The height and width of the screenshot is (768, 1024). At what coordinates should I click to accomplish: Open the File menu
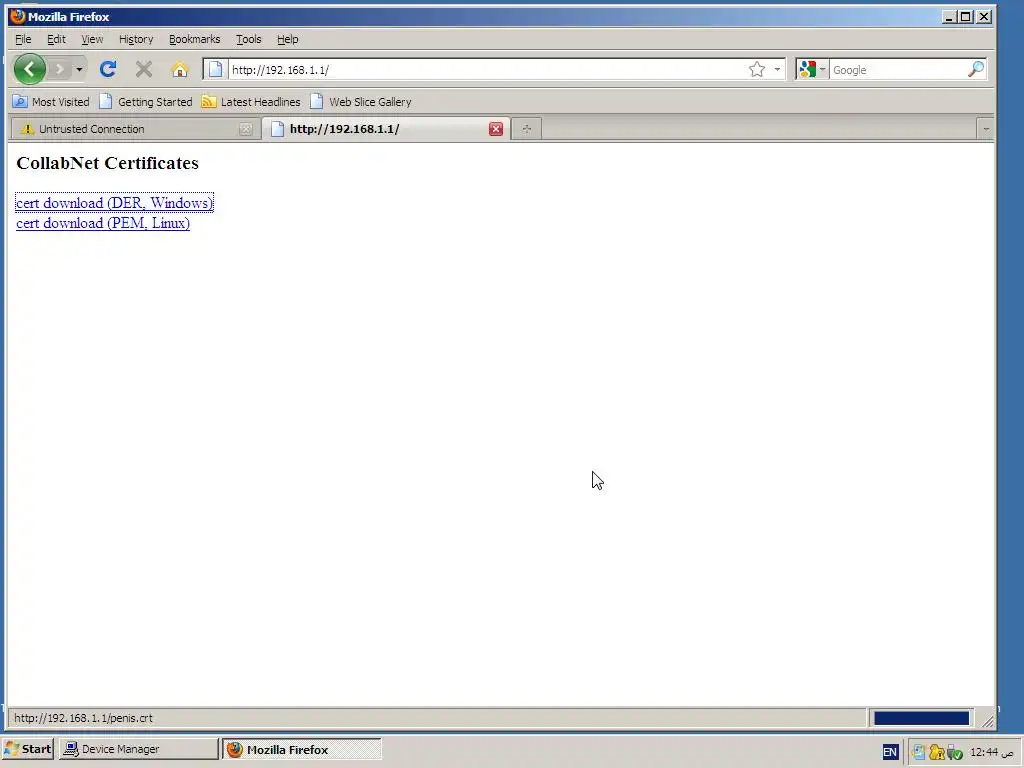[x=23, y=39]
